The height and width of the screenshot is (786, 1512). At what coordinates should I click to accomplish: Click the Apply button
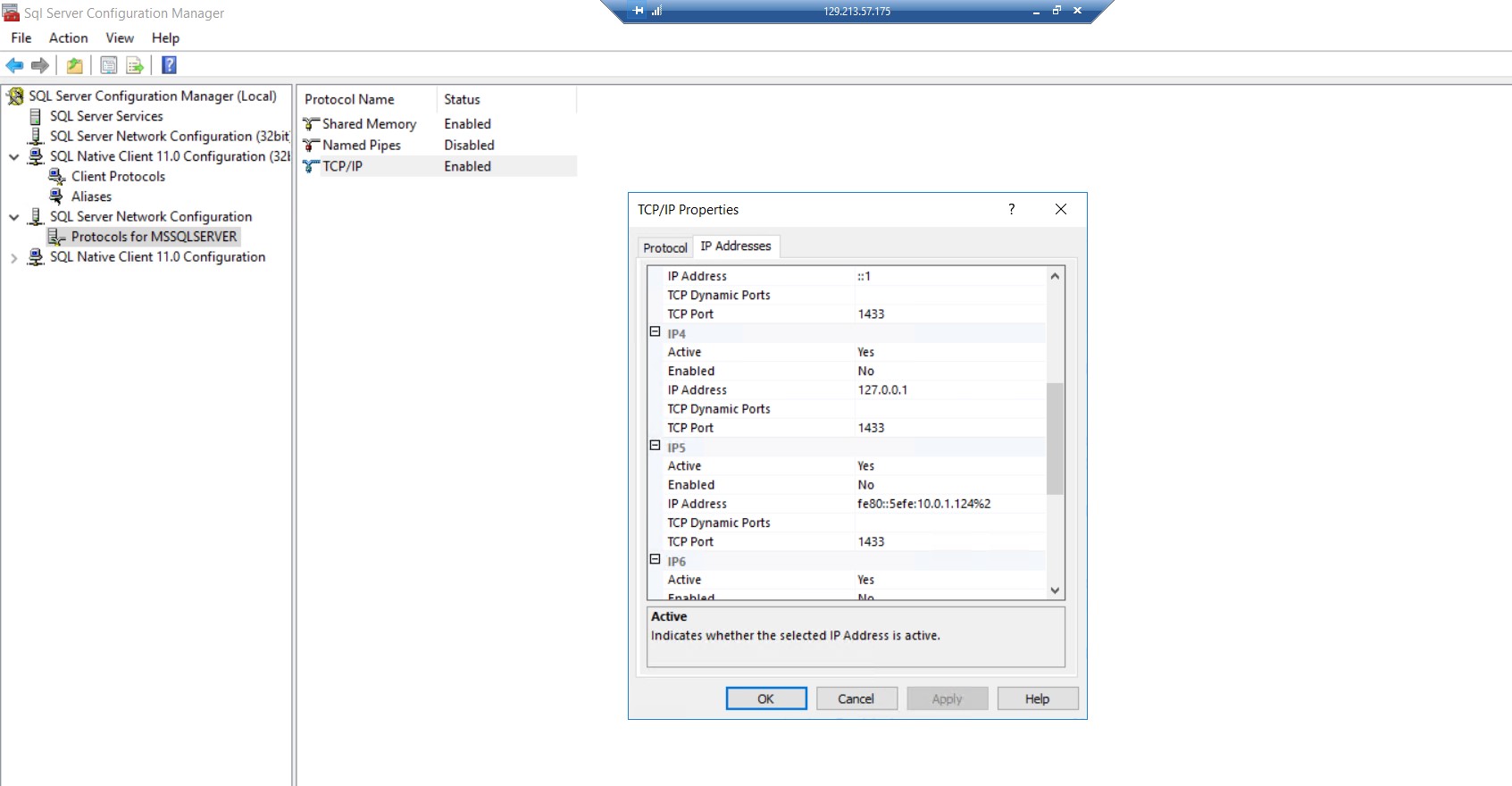point(947,698)
